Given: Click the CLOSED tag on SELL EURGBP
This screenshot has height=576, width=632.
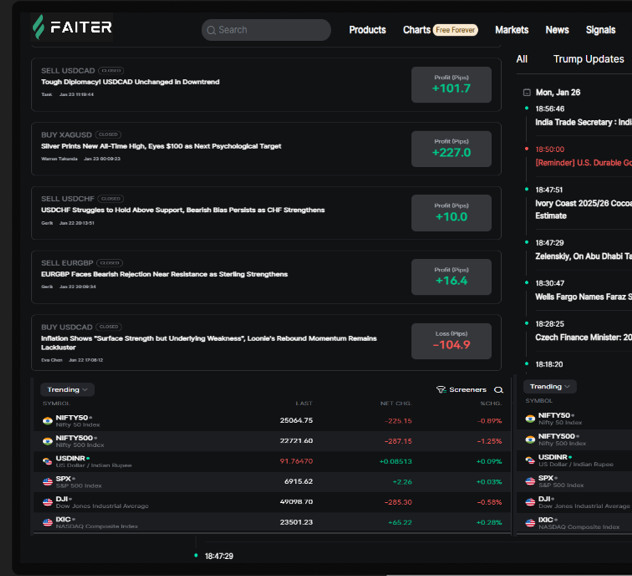Looking at the screenshot, I should (x=110, y=263).
